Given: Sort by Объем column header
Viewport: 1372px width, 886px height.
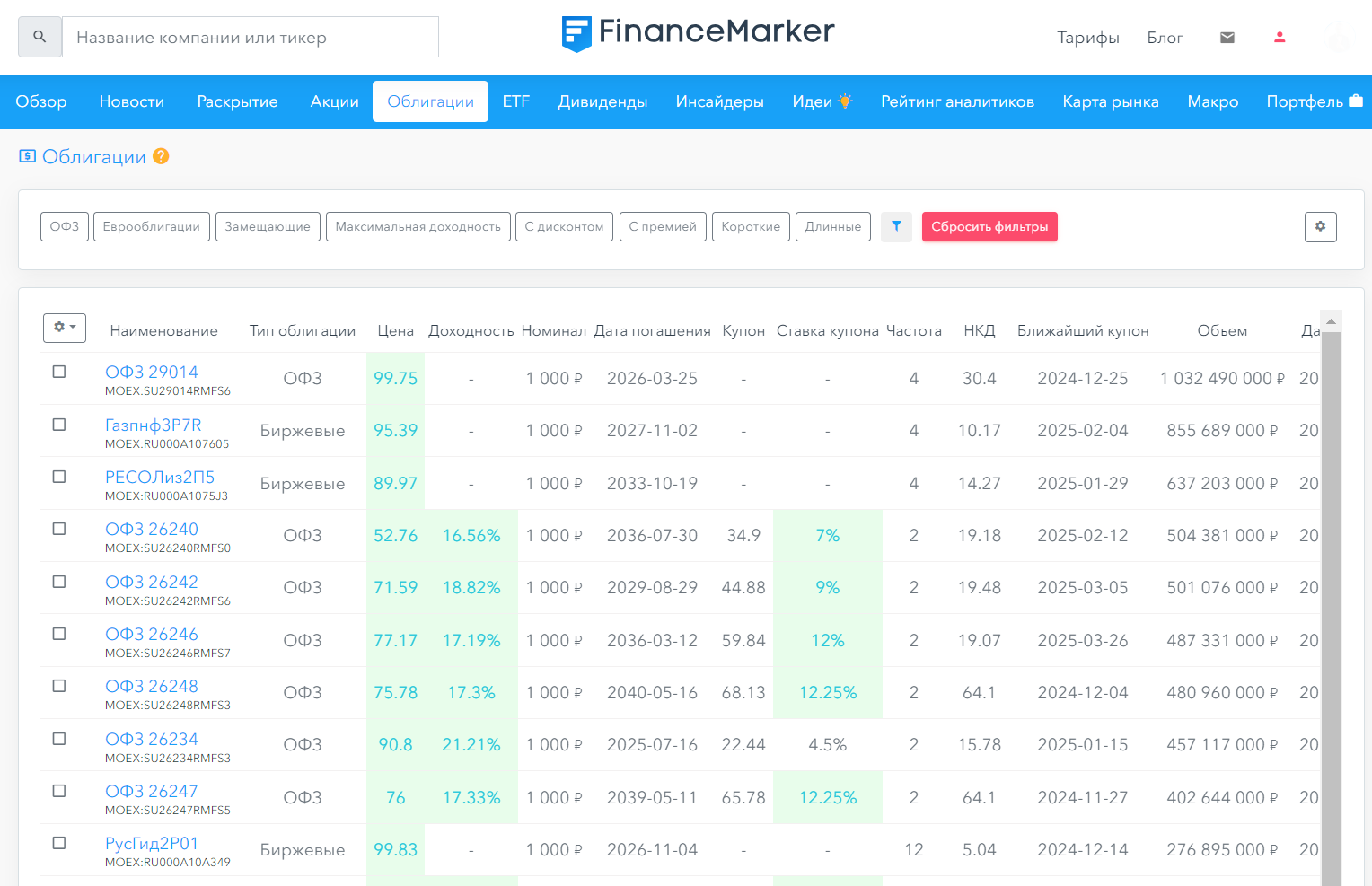Looking at the screenshot, I should pos(1222,330).
